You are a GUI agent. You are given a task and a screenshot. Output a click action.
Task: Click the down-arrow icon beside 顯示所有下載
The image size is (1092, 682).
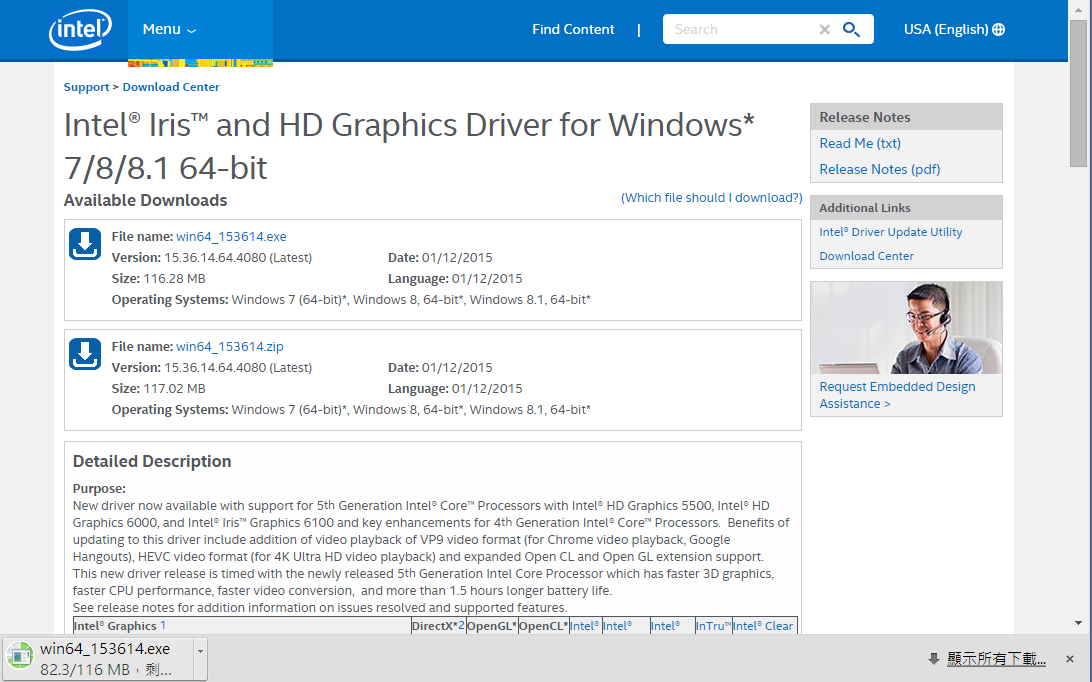point(934,658)
